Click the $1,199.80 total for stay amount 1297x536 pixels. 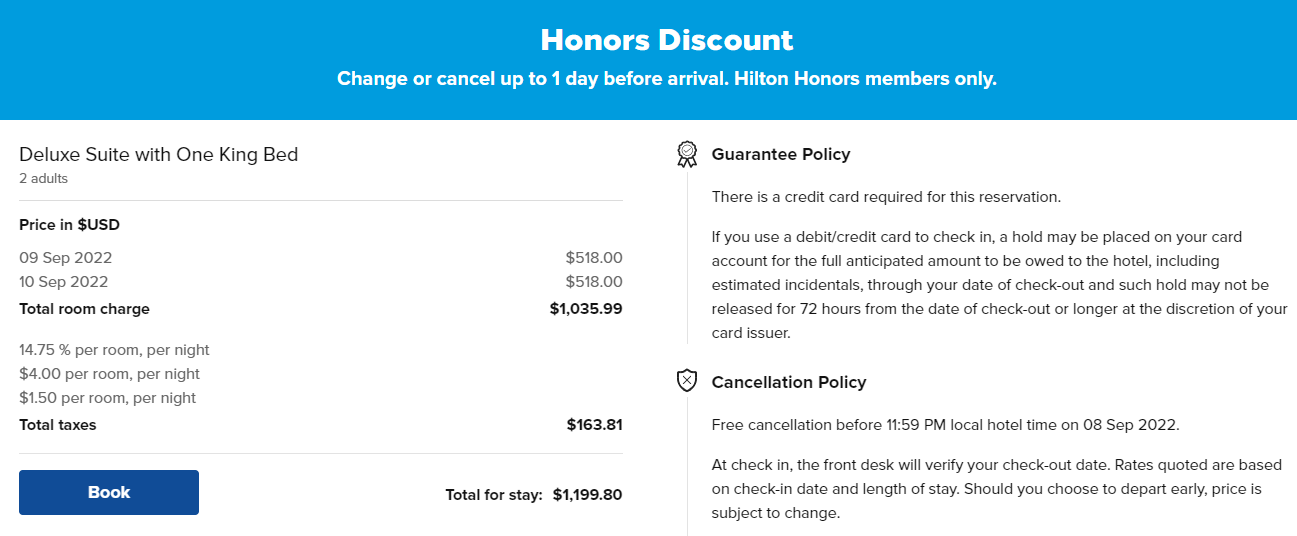(587, 494)
